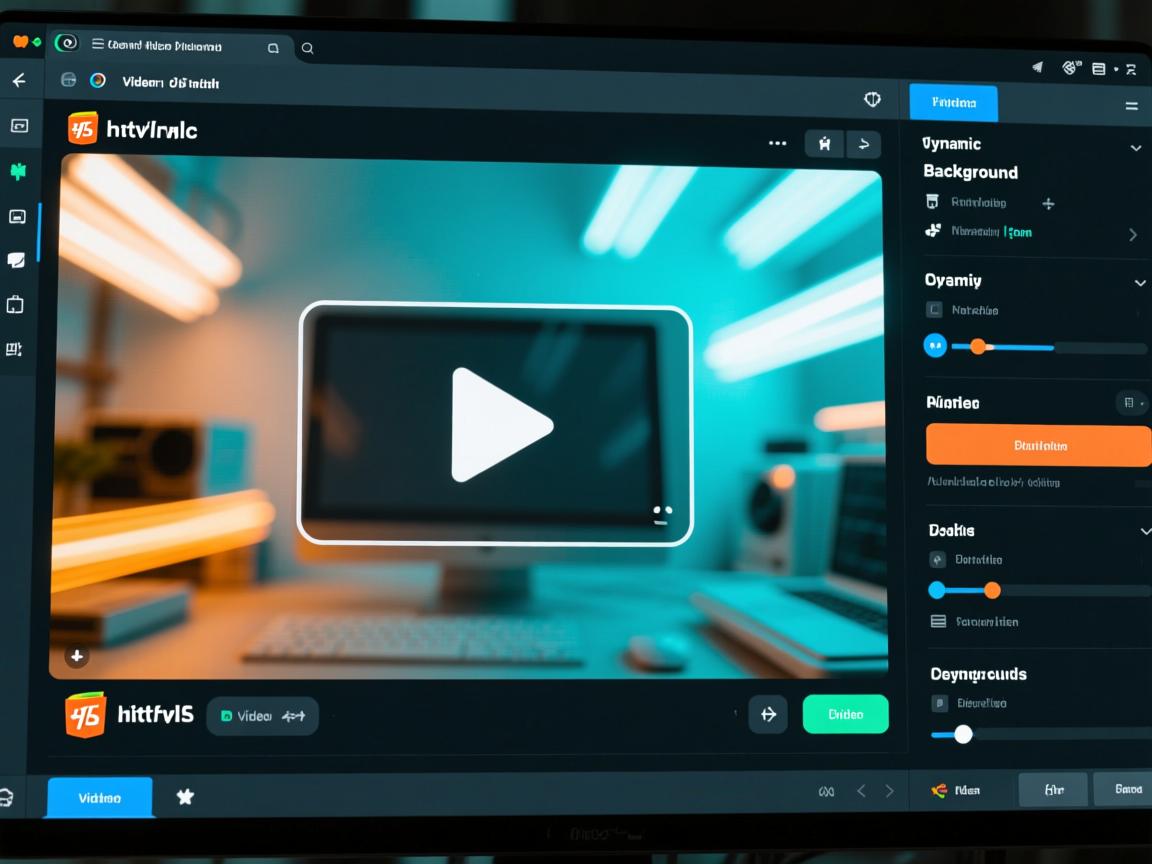Click the search magnifier icon in top bar
This screenshot has width=1152, height=864.
[x=307, y=47]
